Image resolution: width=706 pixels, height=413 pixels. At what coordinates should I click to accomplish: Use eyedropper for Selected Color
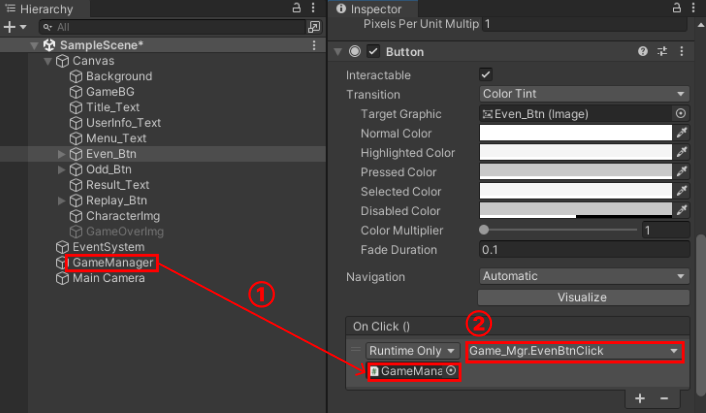682,191
